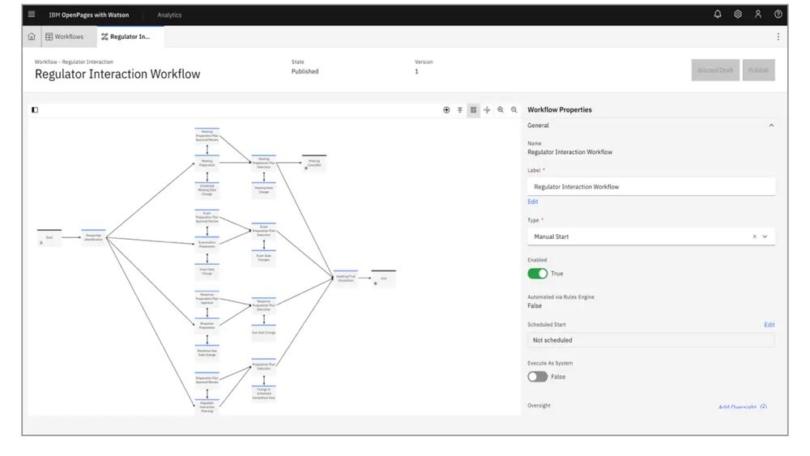Click Edit link beside Scheduled Start
810x456 pixels.
[x=769, y=325]
